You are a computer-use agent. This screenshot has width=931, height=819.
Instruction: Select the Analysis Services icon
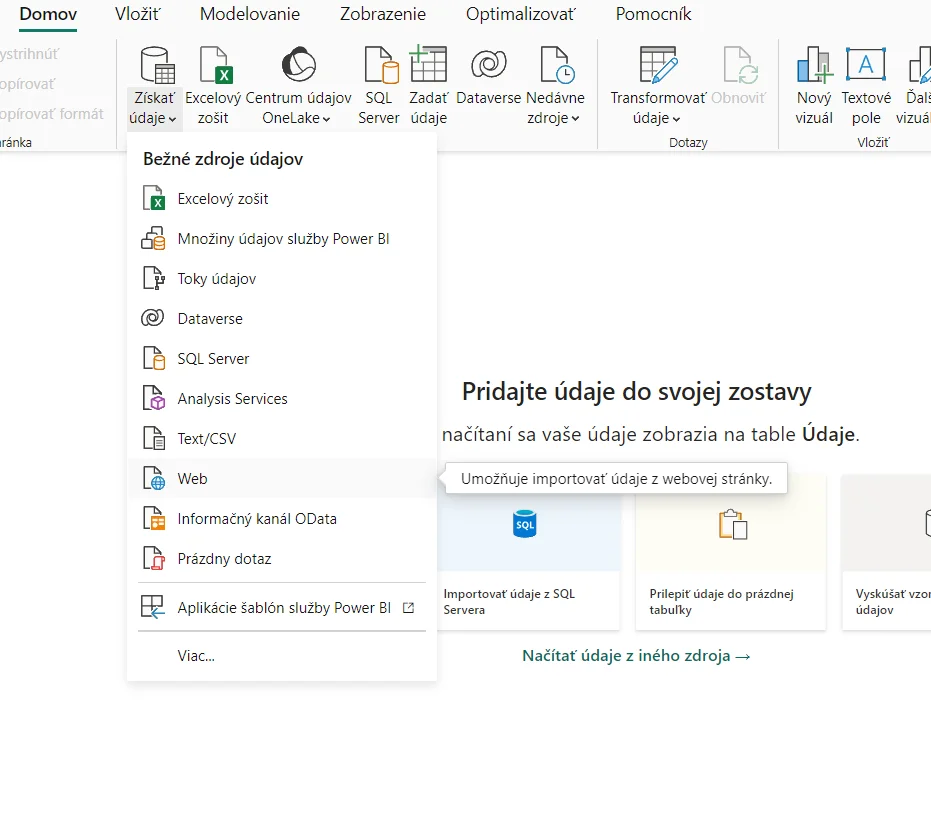tap(154, 398)
